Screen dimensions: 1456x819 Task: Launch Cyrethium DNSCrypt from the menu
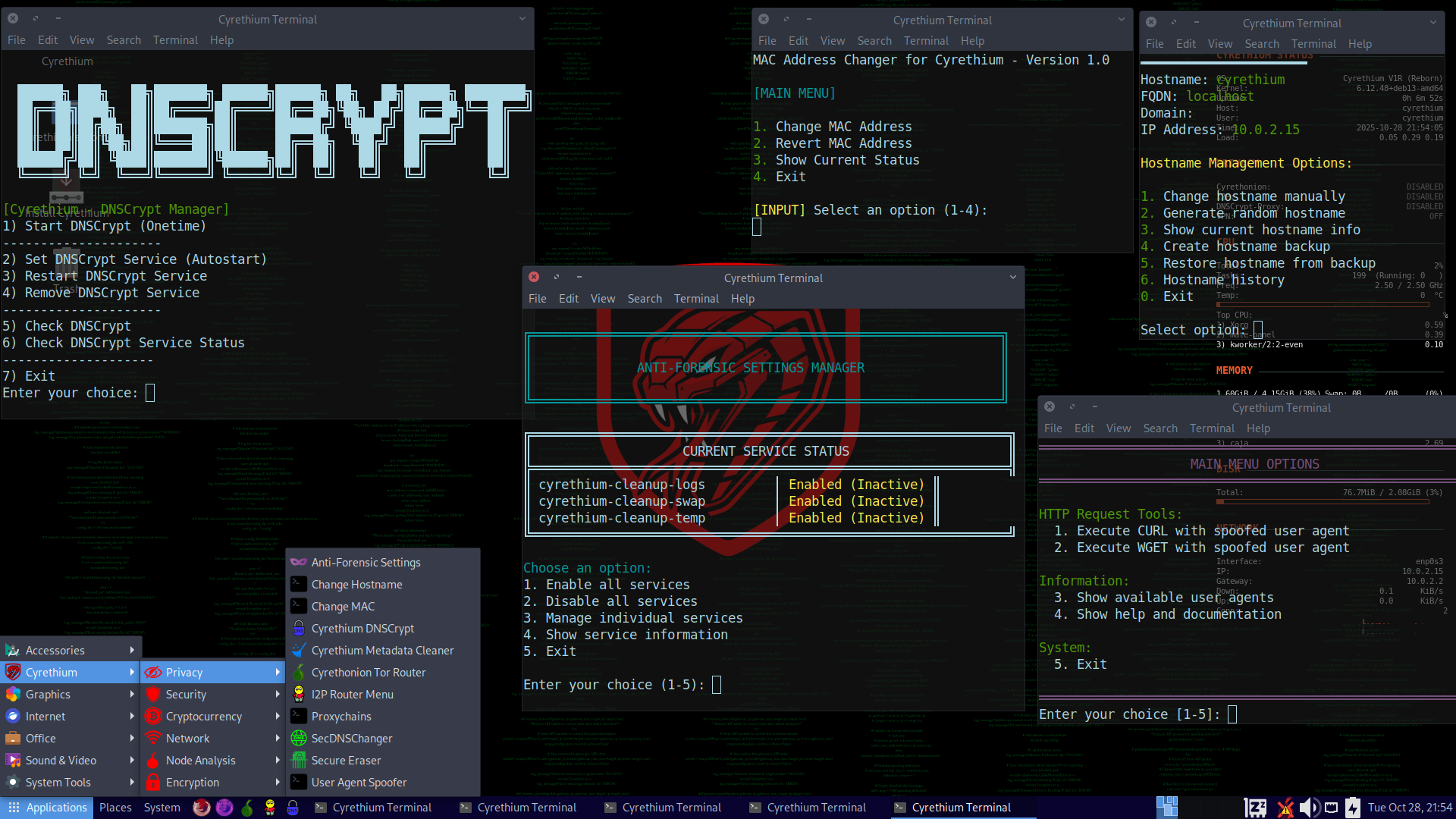[362, 628]
